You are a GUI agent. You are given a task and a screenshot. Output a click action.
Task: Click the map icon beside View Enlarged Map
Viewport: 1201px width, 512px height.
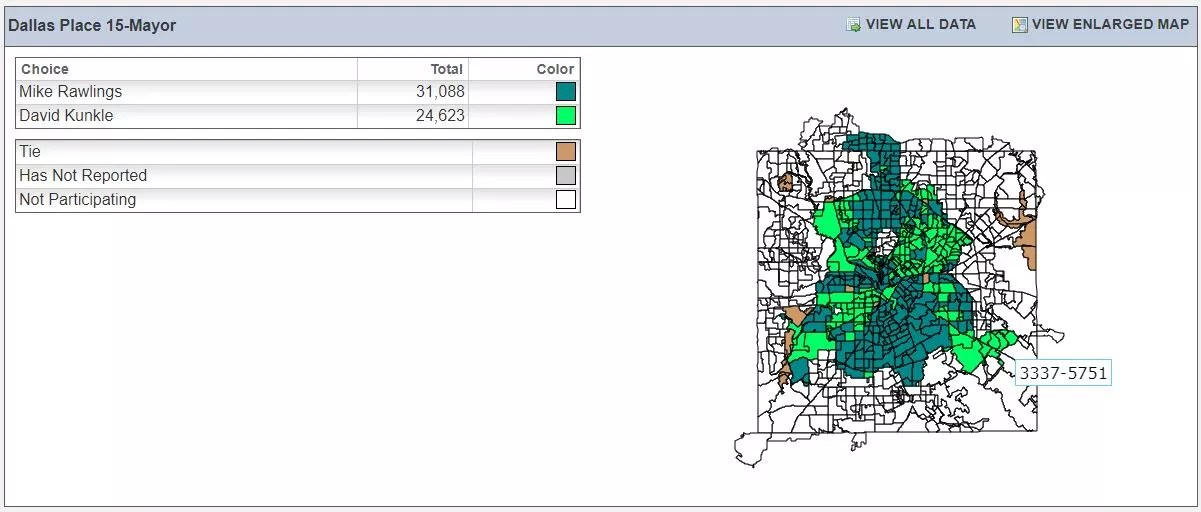pyautogui.click(x=1019, y=25)
